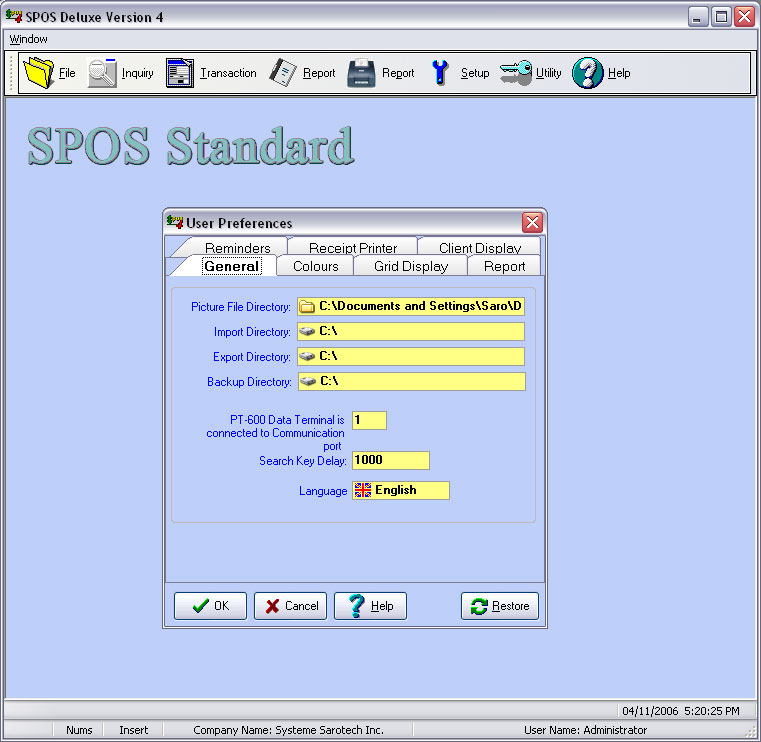This screenshot has height=742, width=761.
Task: Click the Help question mark toolbar icon
Action: coord(587,73)
